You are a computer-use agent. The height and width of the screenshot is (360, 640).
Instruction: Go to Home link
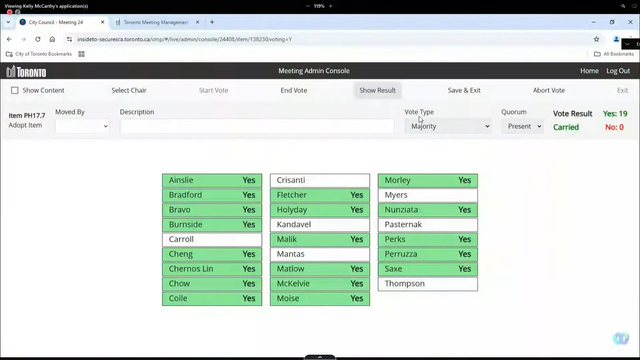[589, 71]
